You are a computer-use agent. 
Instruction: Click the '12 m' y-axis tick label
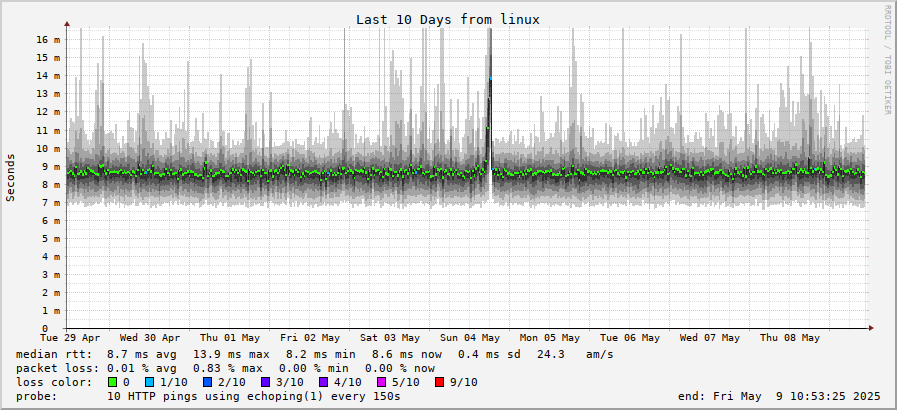[x=49, y=112]
